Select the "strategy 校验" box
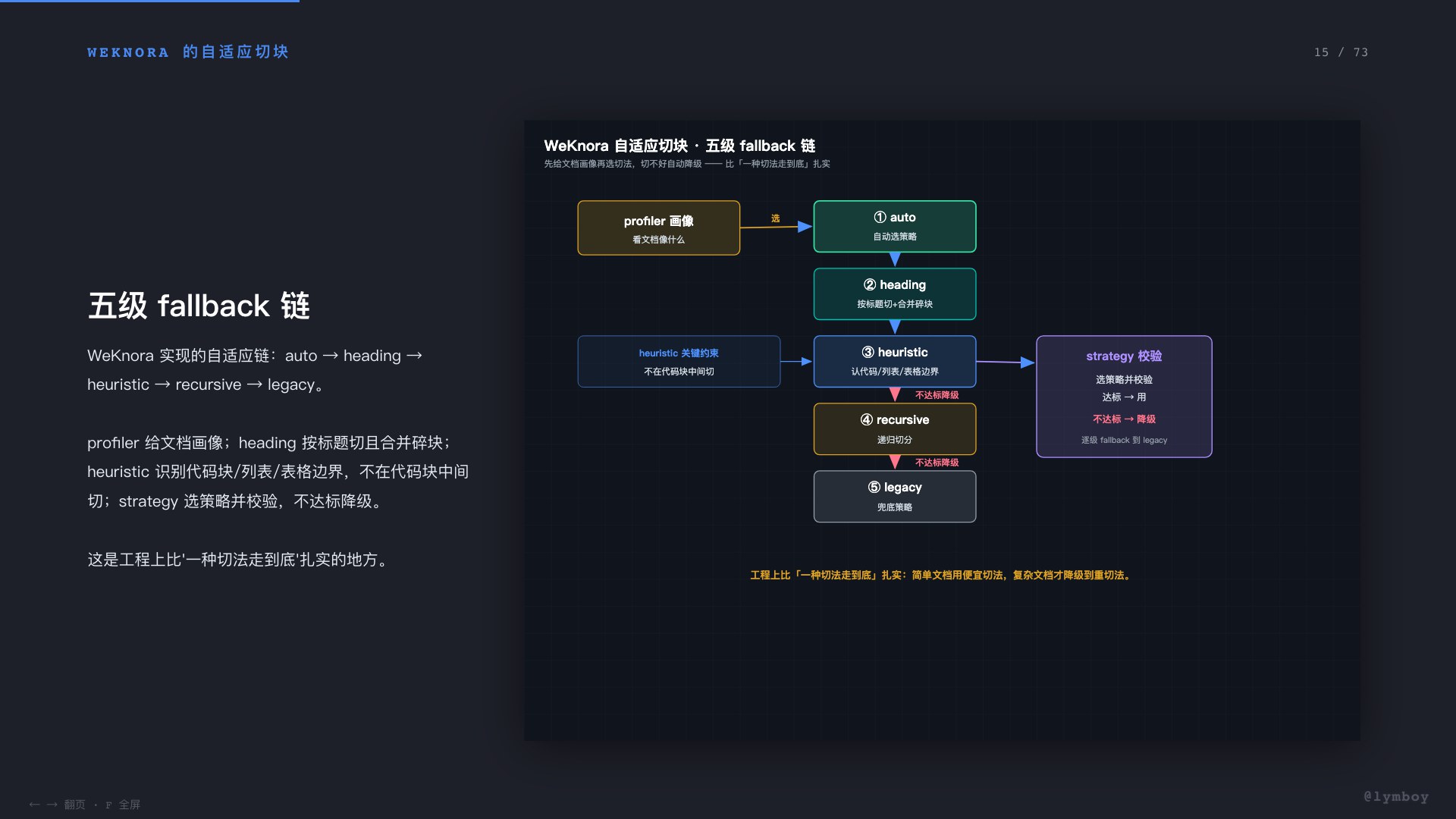1456x819 pixels. [1124, 396]
